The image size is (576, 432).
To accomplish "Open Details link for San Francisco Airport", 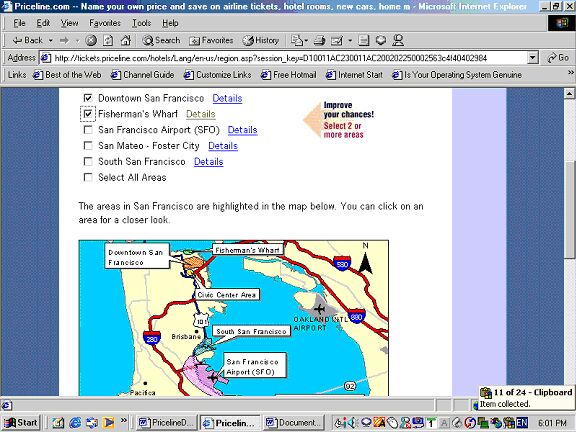I will (242, 130).
